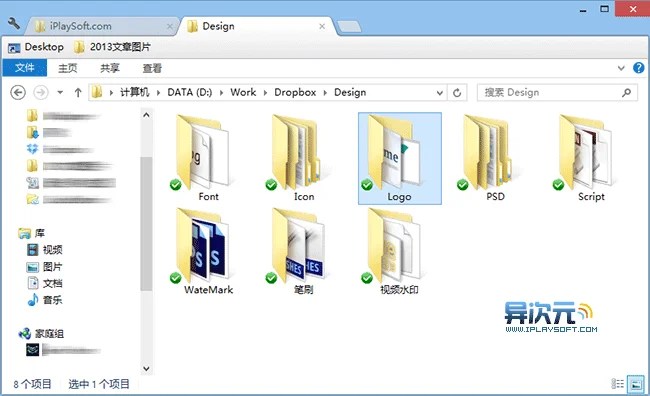The width and height of the screenshot is (650, 396).
Task: Select the Design tab
Action: pos(255,26)
